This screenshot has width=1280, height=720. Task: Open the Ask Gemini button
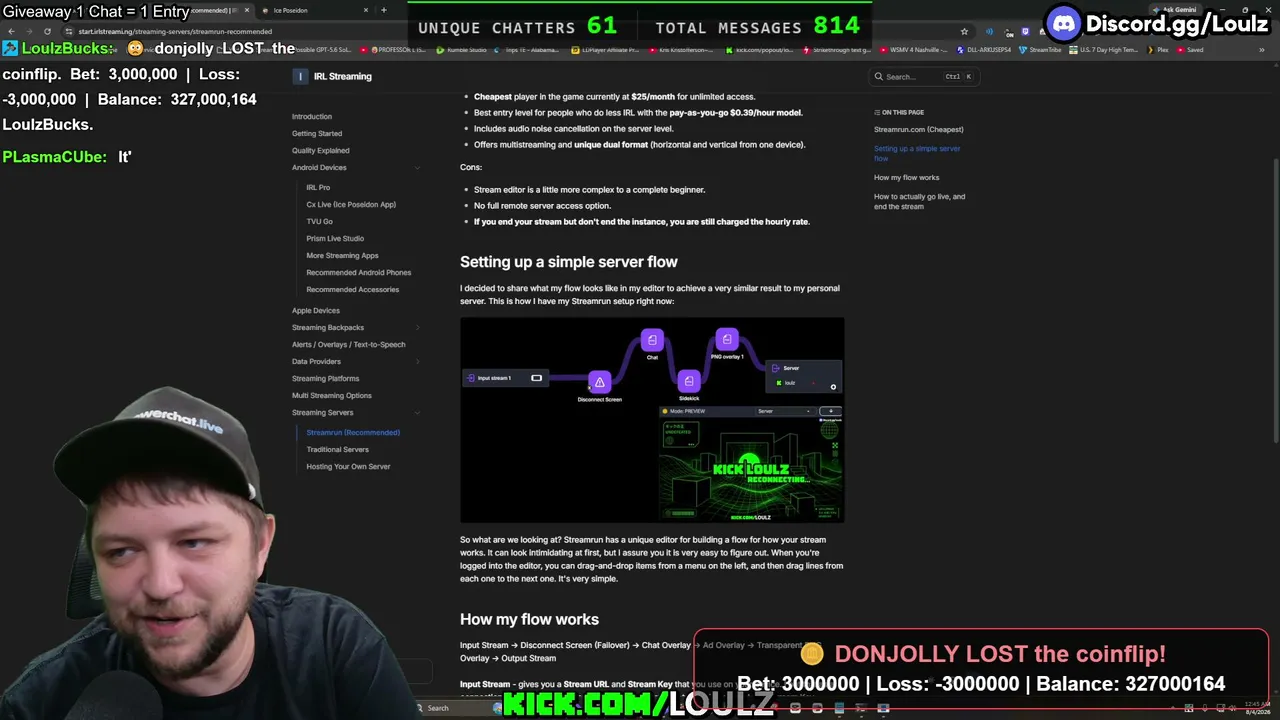[x=1175, y=10]
